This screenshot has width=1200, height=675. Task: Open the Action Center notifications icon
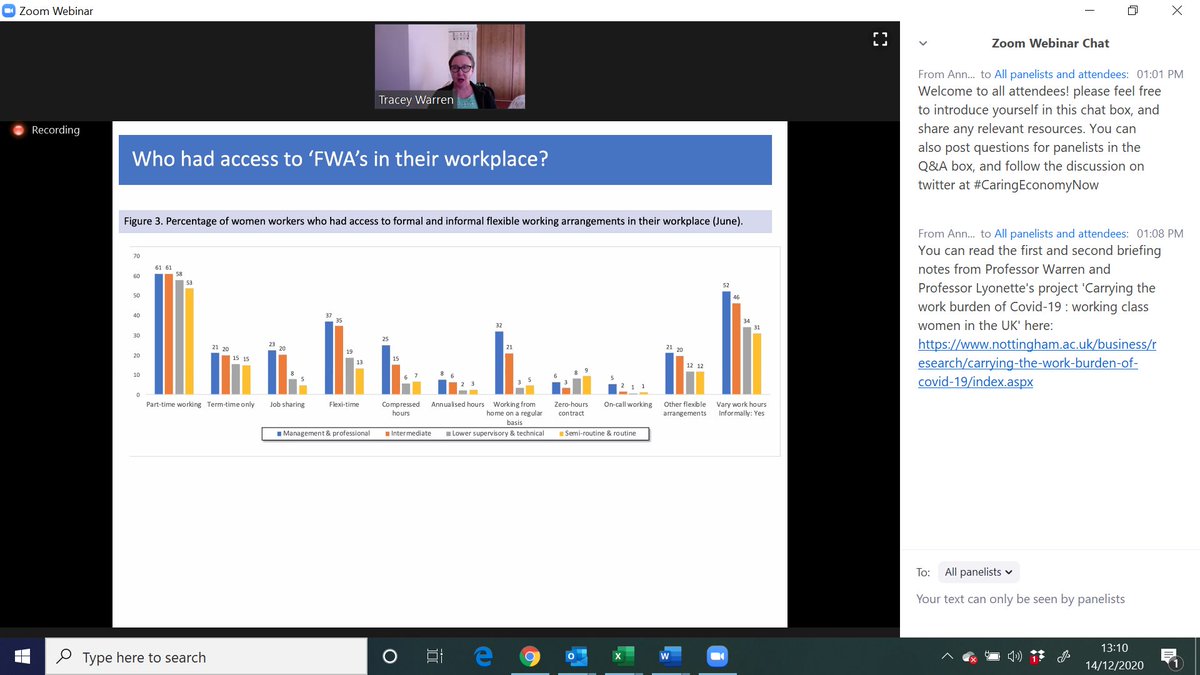tap(1172, 657)
